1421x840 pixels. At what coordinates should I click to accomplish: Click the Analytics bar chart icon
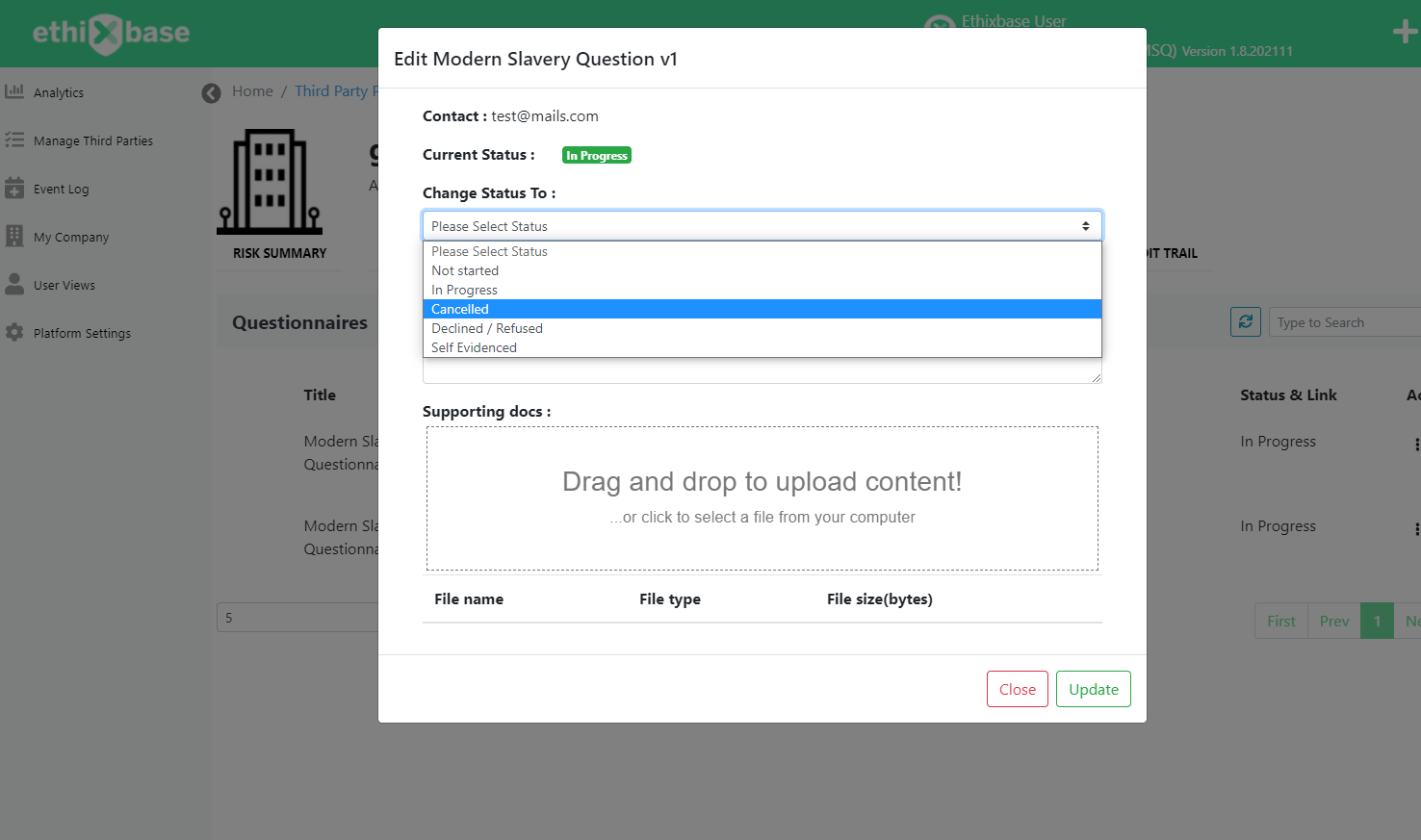pos(14,91)
